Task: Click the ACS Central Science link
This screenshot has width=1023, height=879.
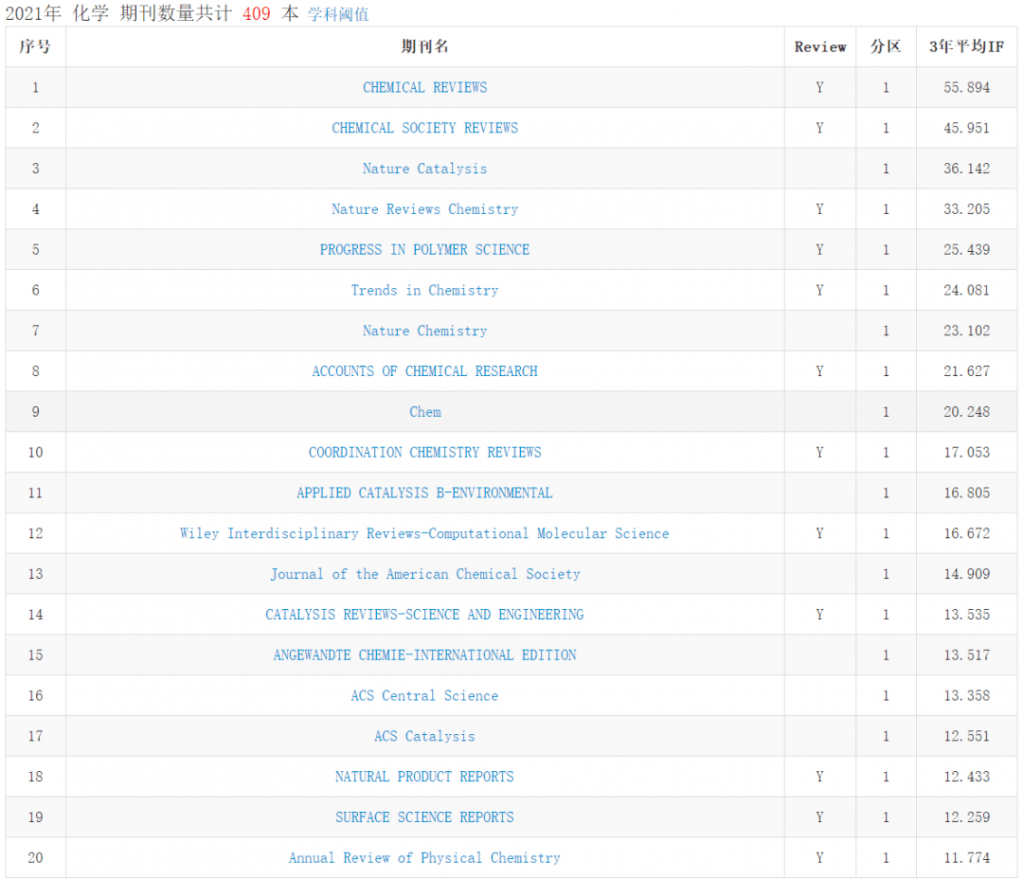Action: pos(425,696)
